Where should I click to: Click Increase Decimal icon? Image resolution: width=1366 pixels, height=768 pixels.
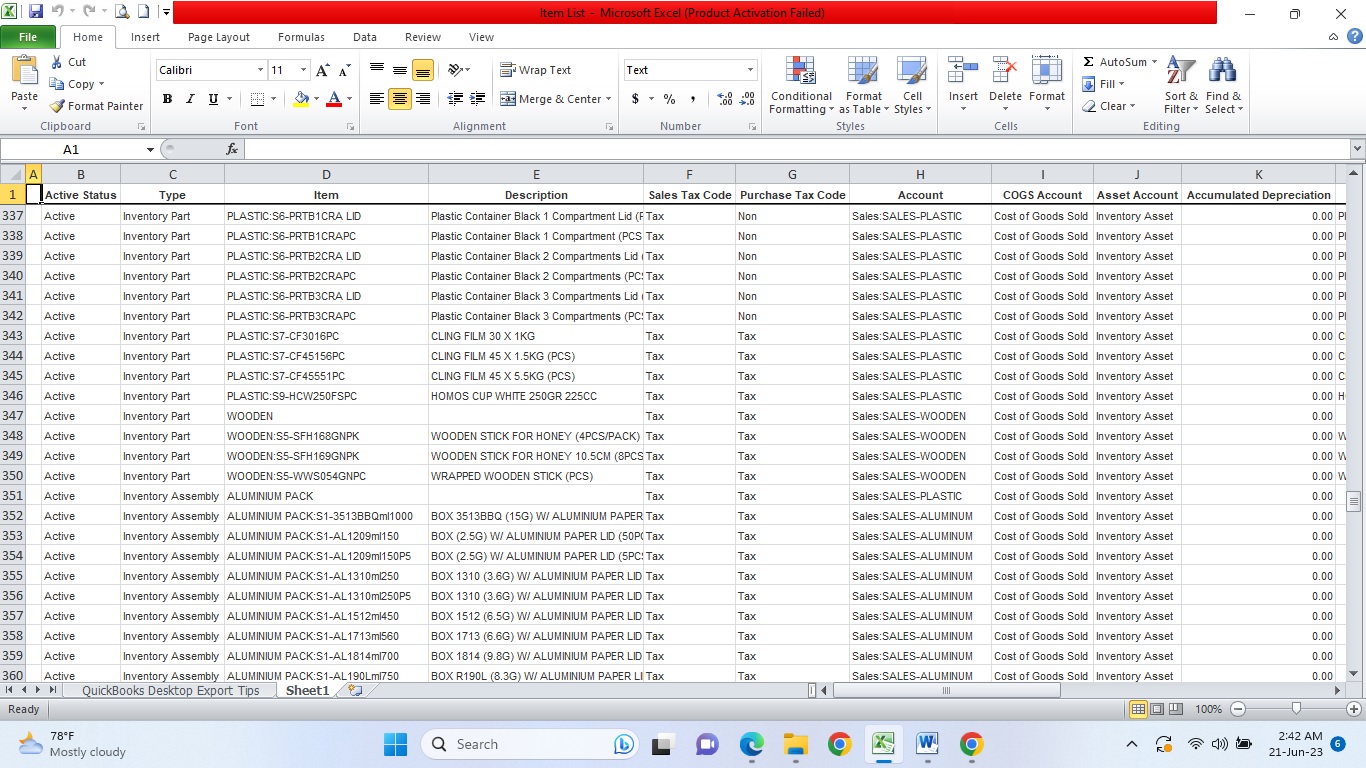coord(725,99)
